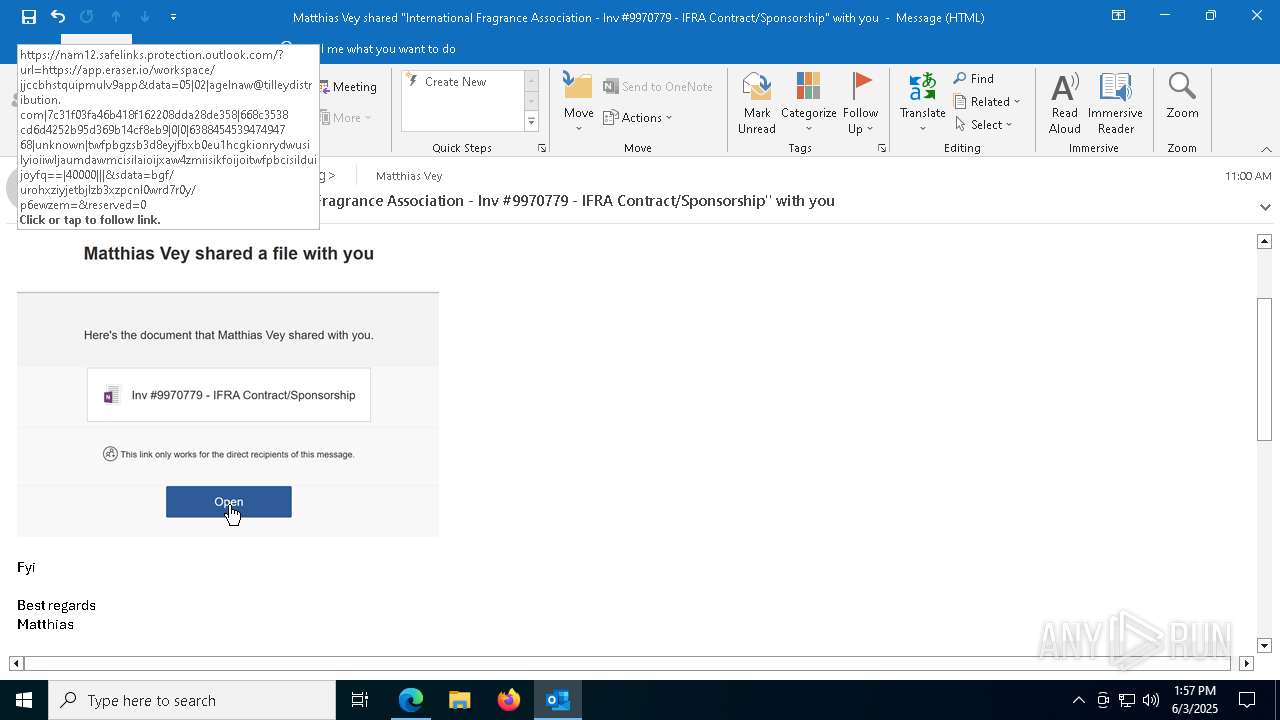Click the Translate button

(922, 102)
